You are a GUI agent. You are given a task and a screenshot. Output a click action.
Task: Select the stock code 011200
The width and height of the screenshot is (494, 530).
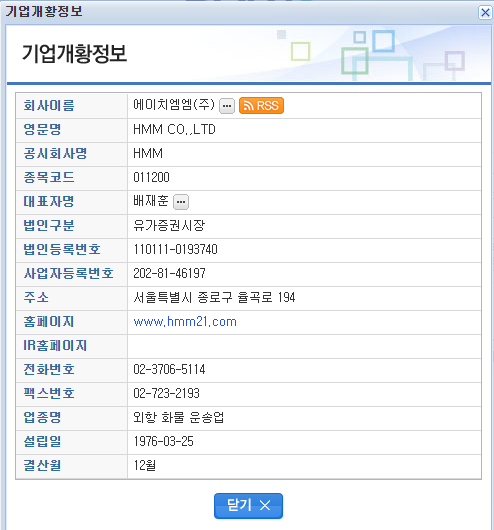pyautogui.click(x=151, y=177)
